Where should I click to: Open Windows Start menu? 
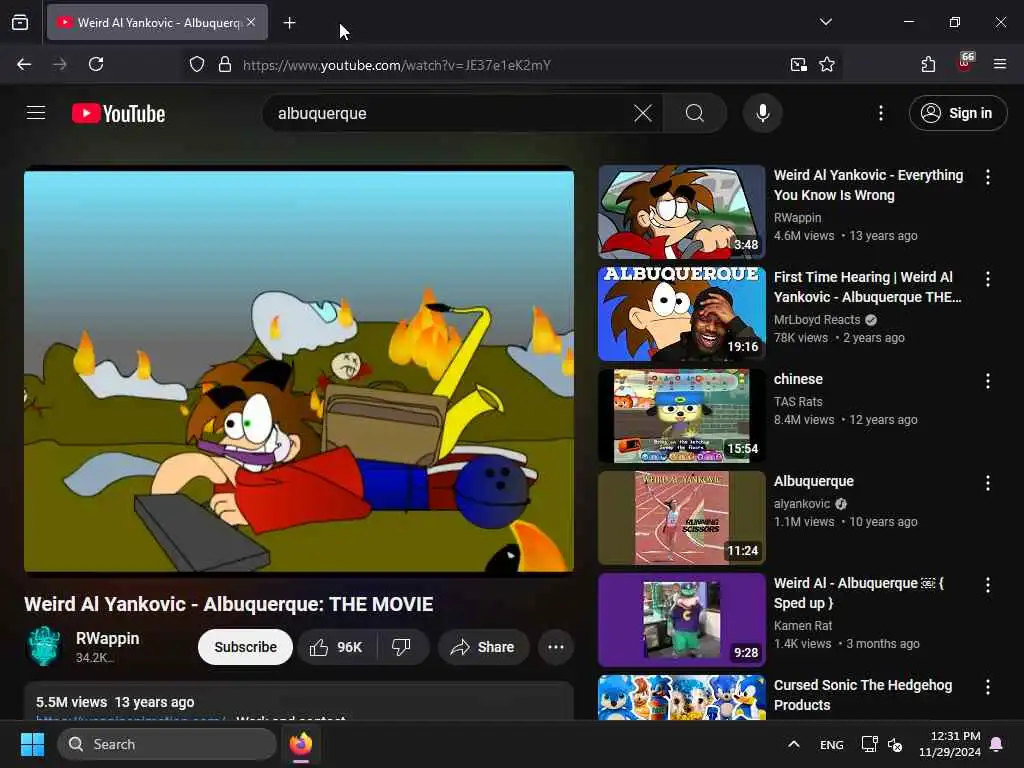coord(32,744)
